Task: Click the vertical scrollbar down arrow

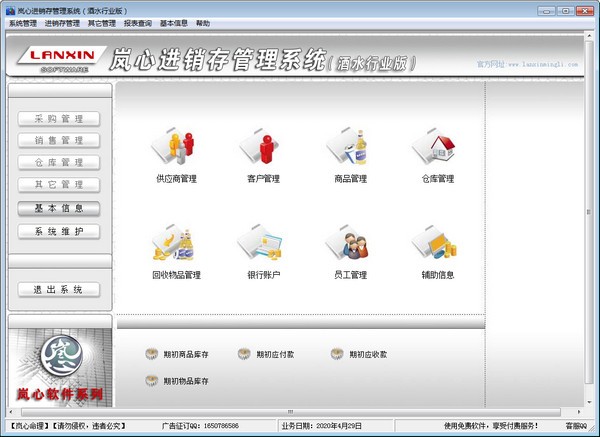Action: tap(590, 402)
